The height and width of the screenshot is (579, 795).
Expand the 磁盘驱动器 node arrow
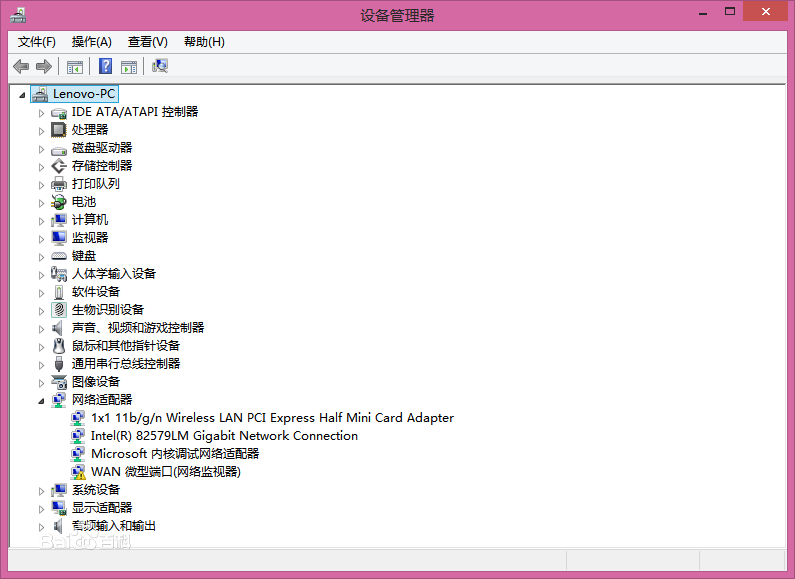41,149
